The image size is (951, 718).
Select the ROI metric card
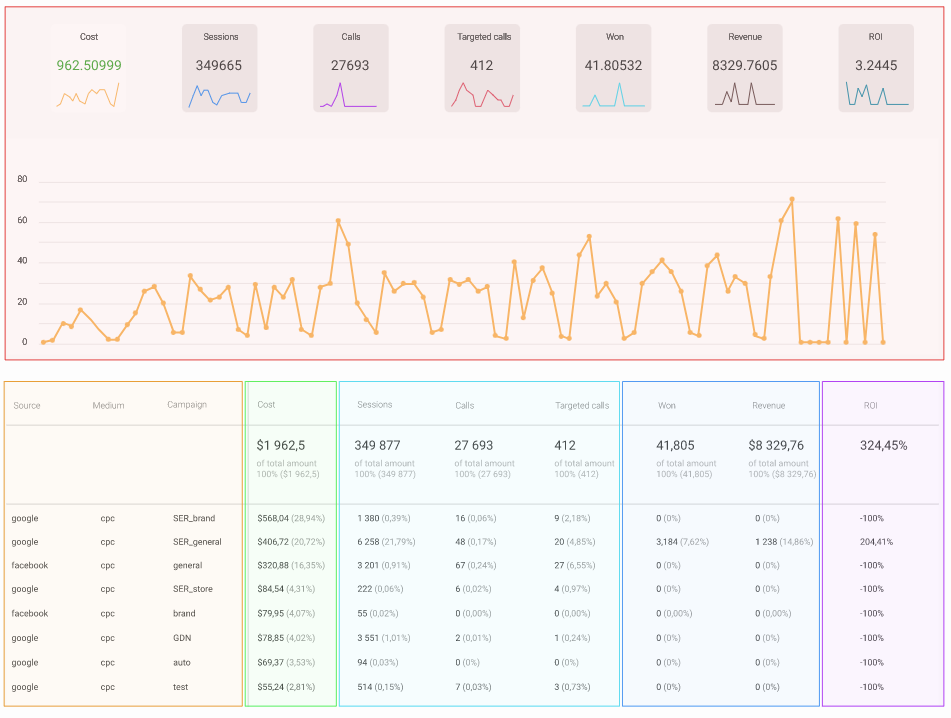(x=876, y=68)
